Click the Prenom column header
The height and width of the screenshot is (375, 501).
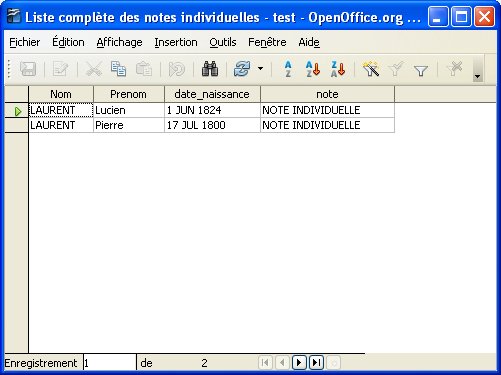click(x=129, y=94)
